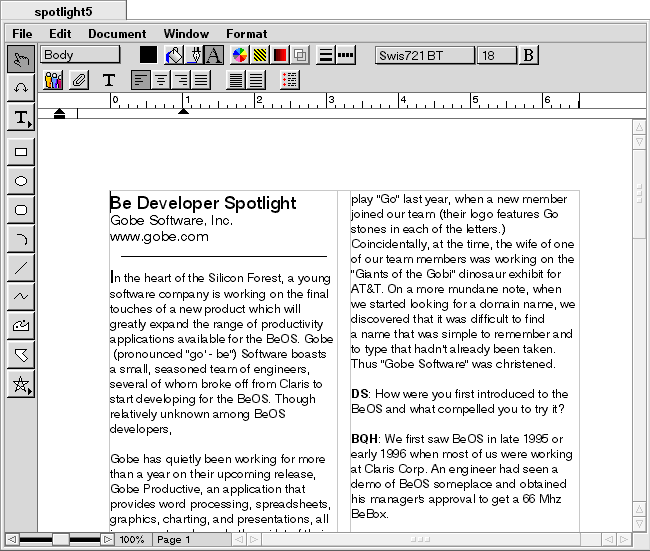650x551 pixels.
Task: Set paragraph alignment to left
Action: tap(141, 80)
